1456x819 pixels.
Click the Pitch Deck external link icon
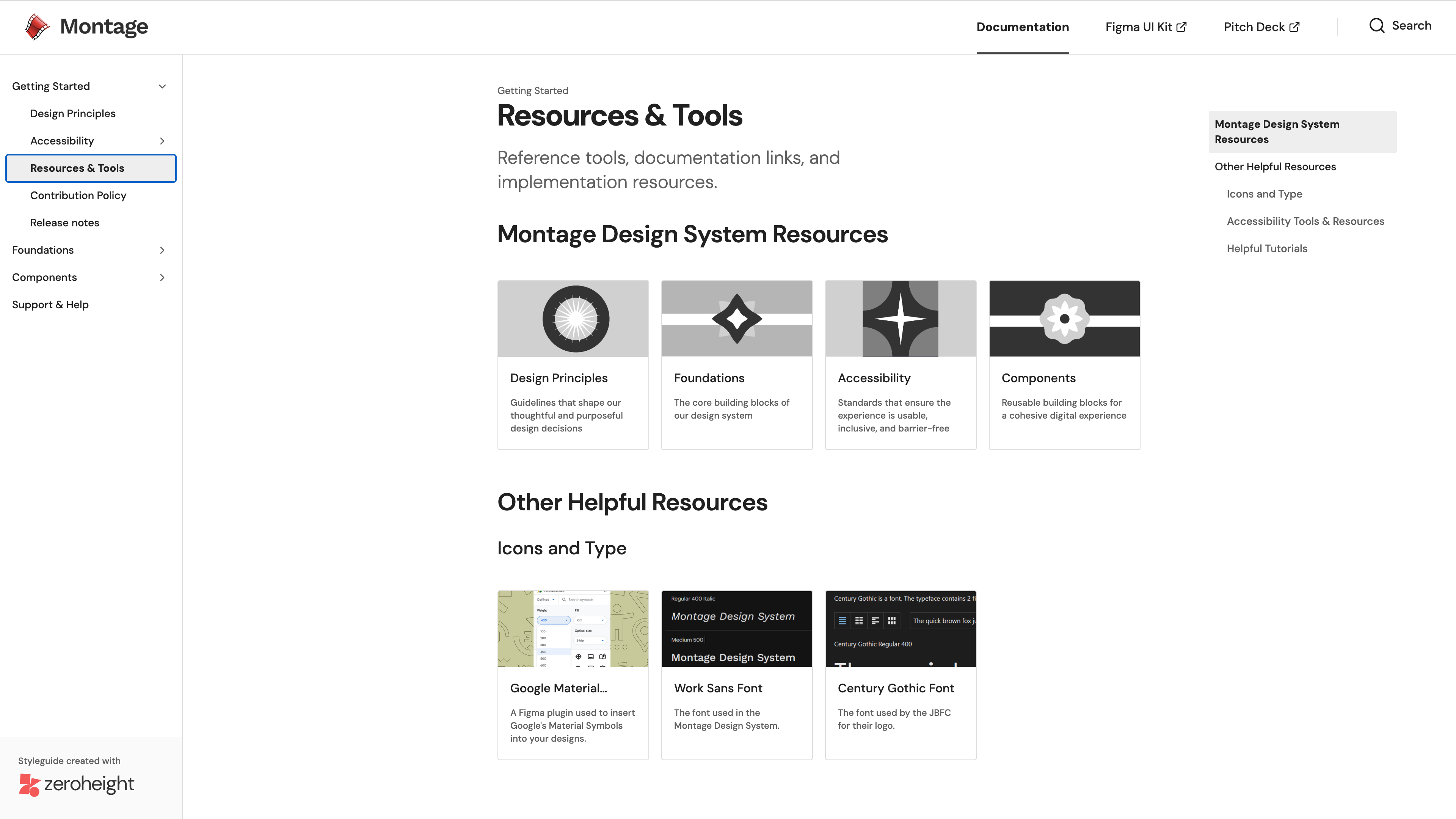pos(1294,27)
